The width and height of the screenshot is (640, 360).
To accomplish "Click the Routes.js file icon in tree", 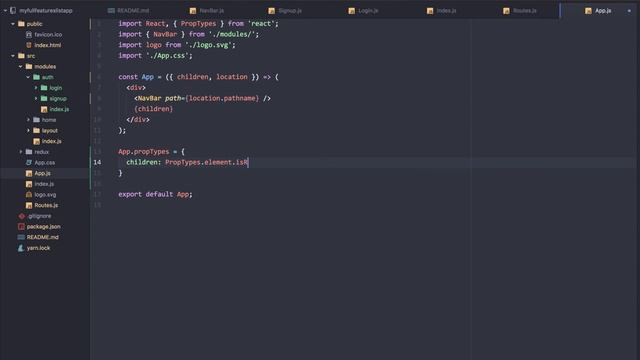I will pyautogui.click(x=29, y=205).
